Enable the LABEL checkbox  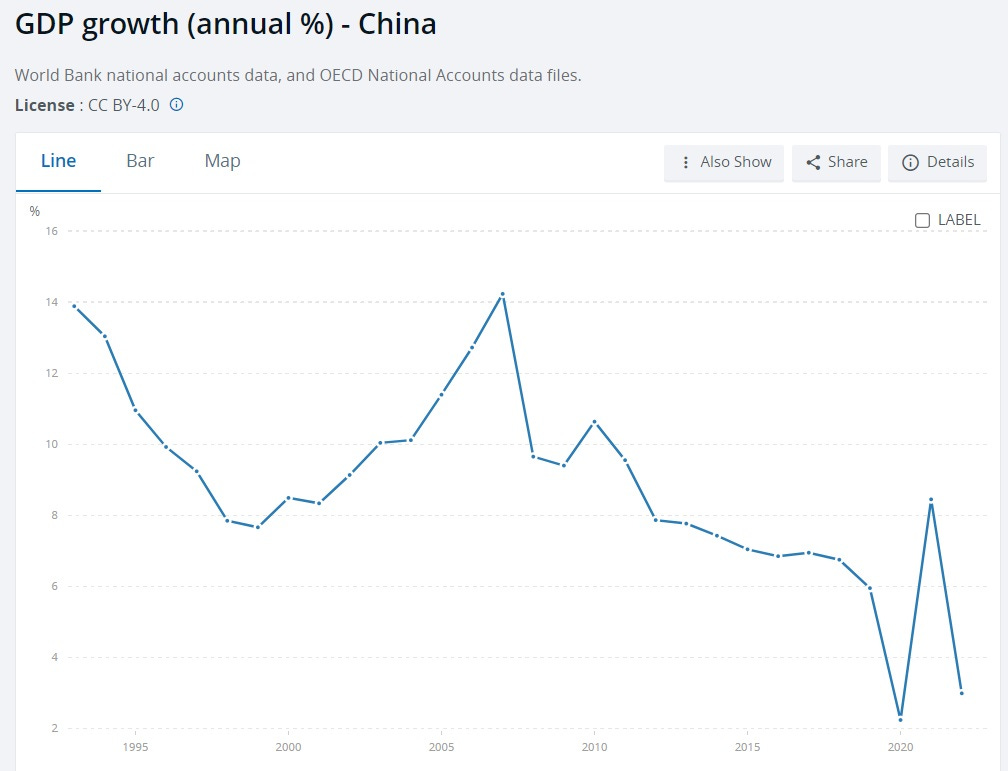coord(921,220)
